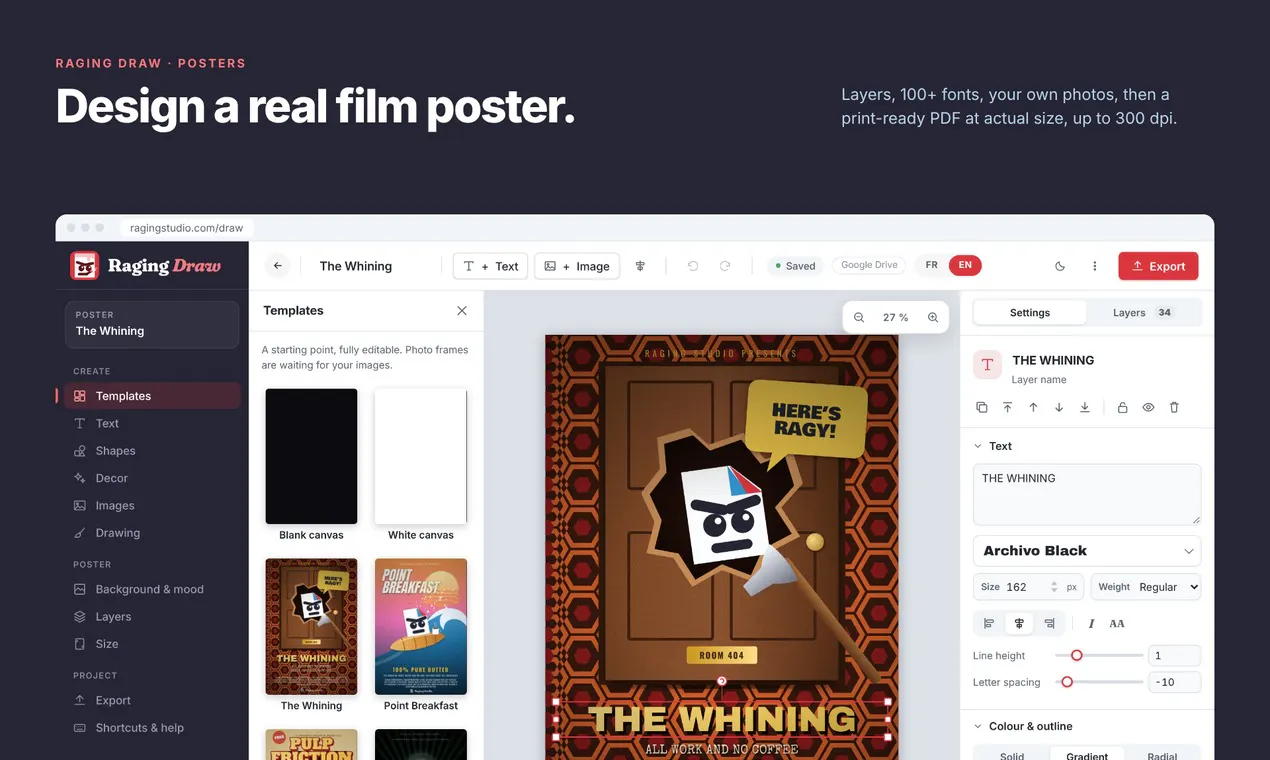1270x760 pixels.
Task: Click the THE WHINING text area
Action: [x=1087, y=494]
